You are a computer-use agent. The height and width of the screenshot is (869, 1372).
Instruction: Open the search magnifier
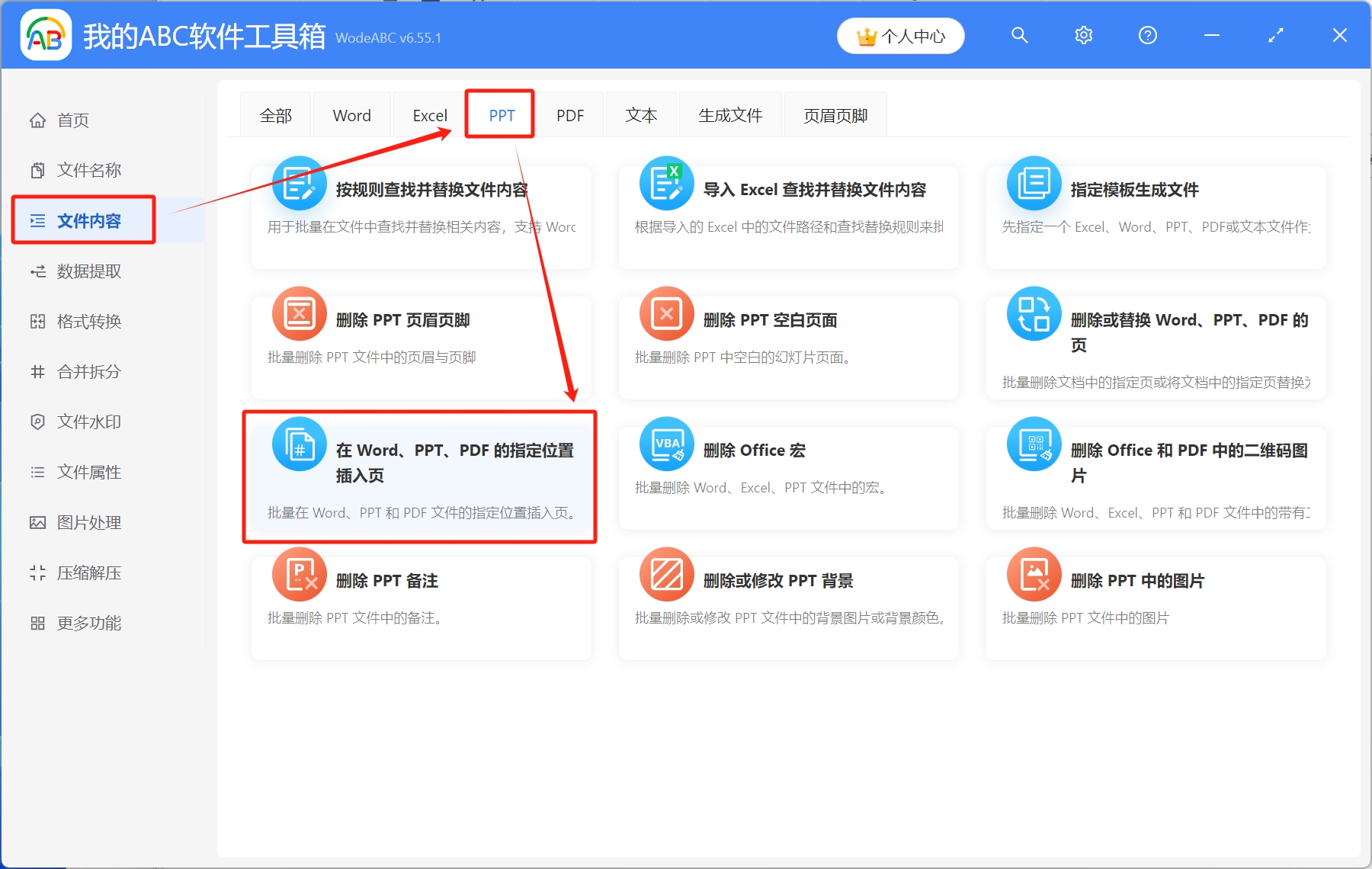pyautogui.click(x=1019, y=35)
